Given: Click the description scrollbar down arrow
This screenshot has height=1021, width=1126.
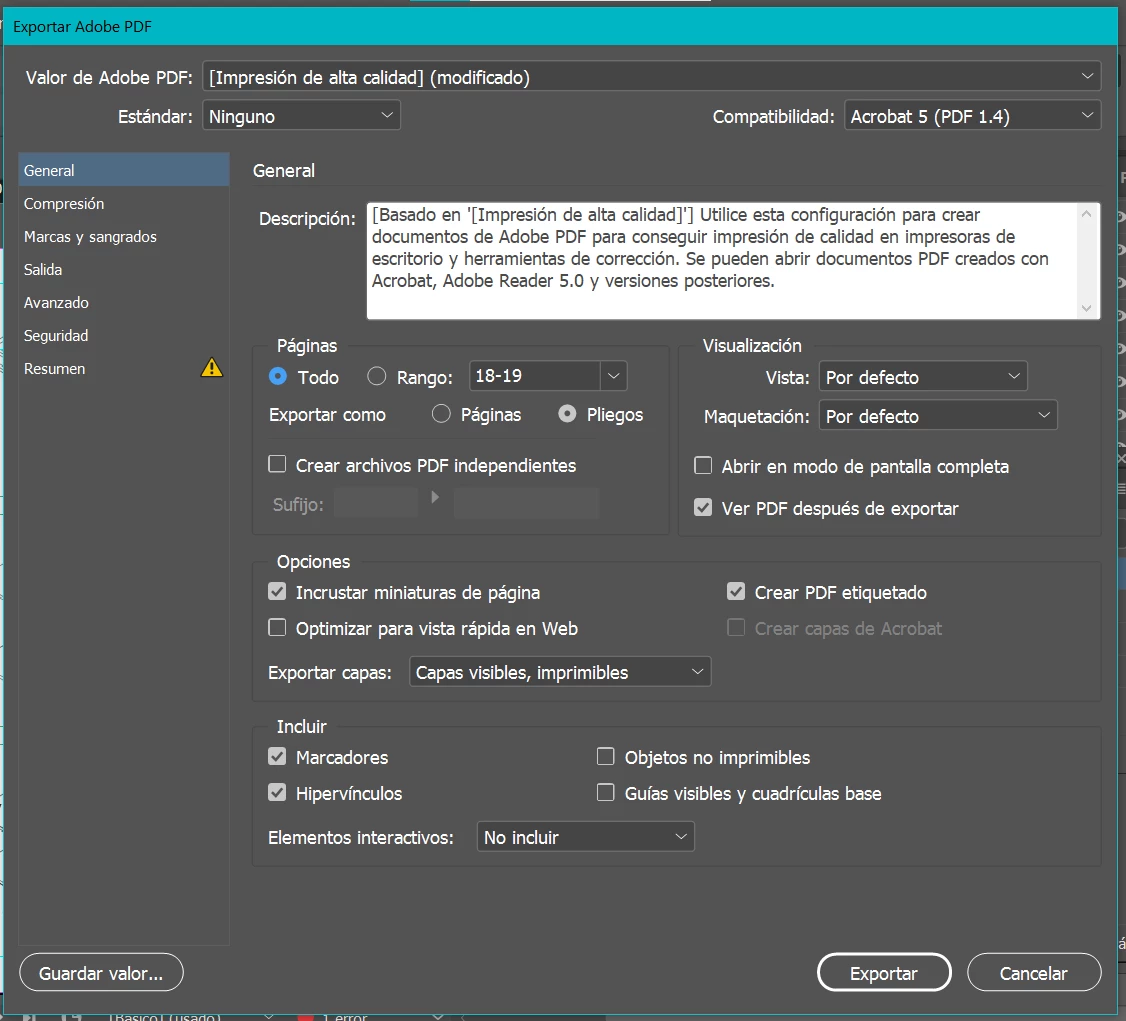Looking at the screenshot, I should click(1087, 308).
